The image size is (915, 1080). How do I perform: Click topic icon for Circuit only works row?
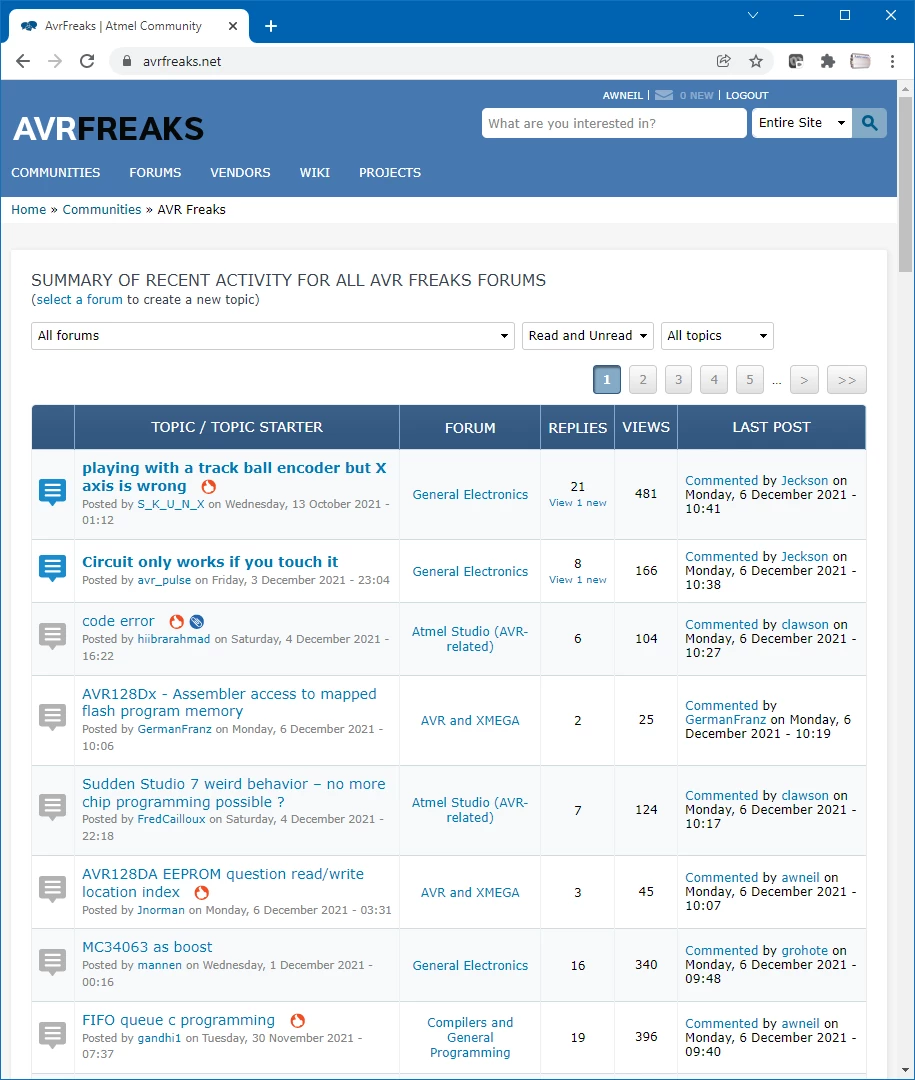pyautogui.click(x=53, y=568)
